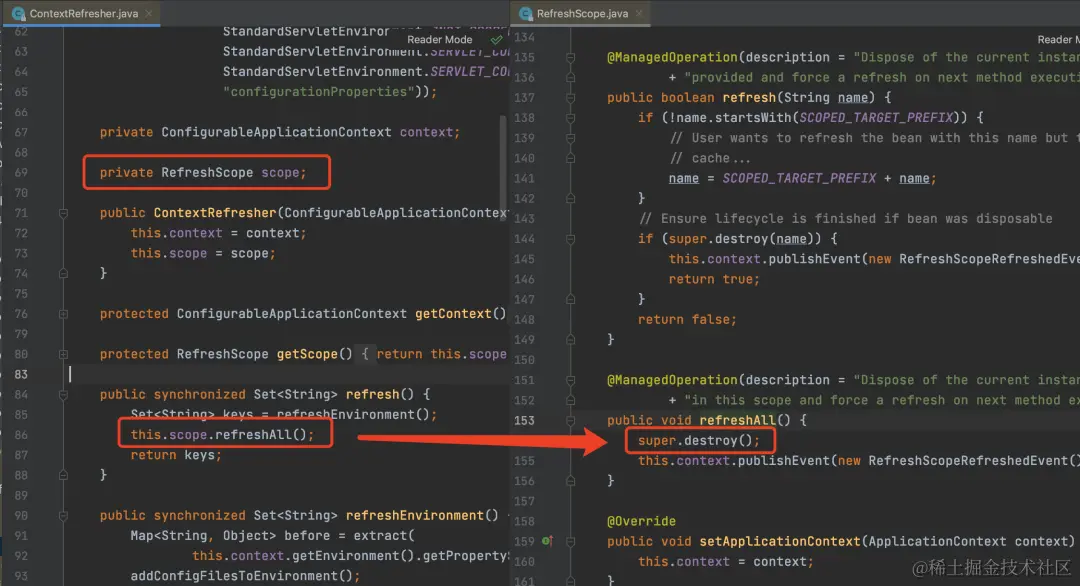Collapse the setApplicationContext method at line 159
The height and width of the screenshot is (586, 1080).
tap(570, 541)
